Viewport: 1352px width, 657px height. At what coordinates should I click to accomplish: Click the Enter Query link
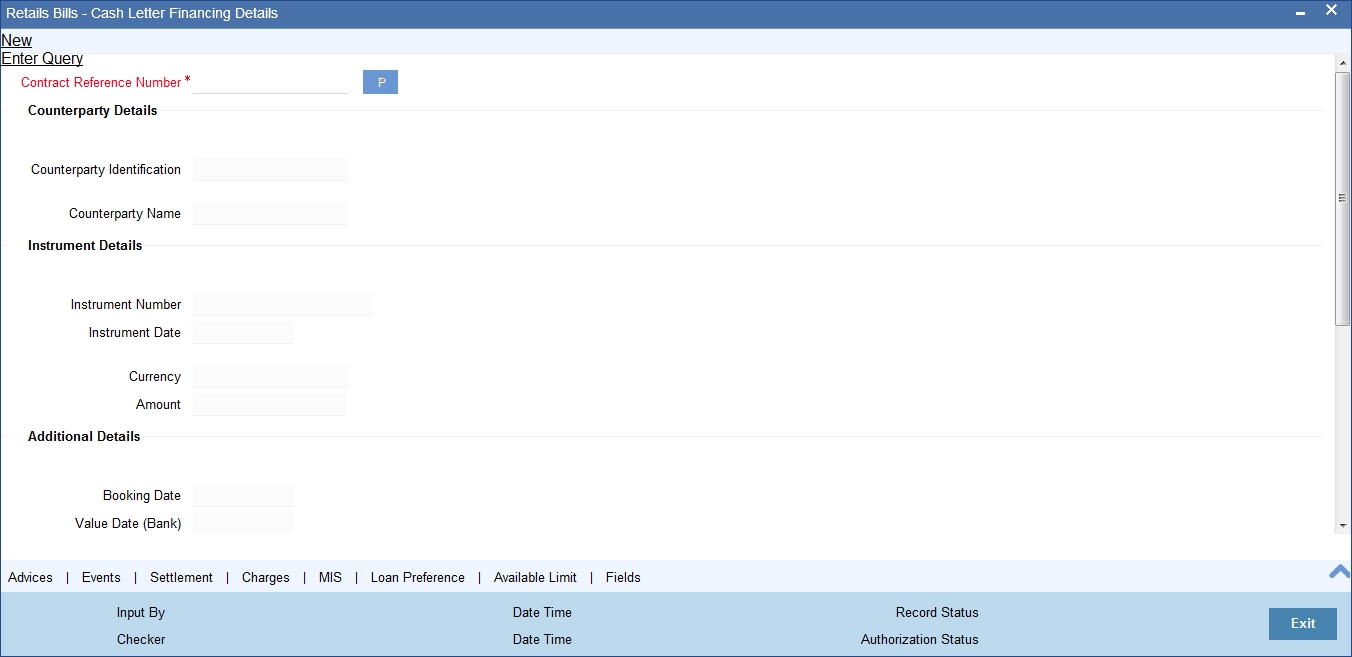point(42,59)
